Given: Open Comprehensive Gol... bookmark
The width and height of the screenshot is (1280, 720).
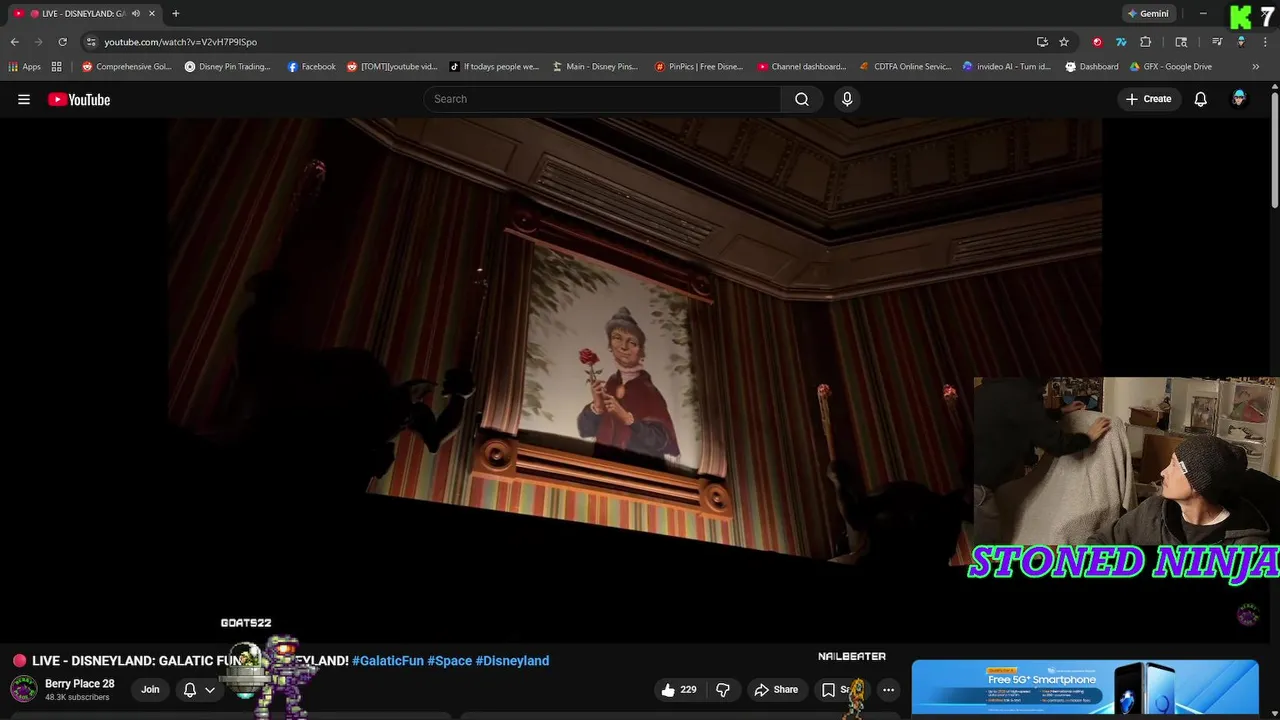Looking at the screenshot, I should pos(127,67).
